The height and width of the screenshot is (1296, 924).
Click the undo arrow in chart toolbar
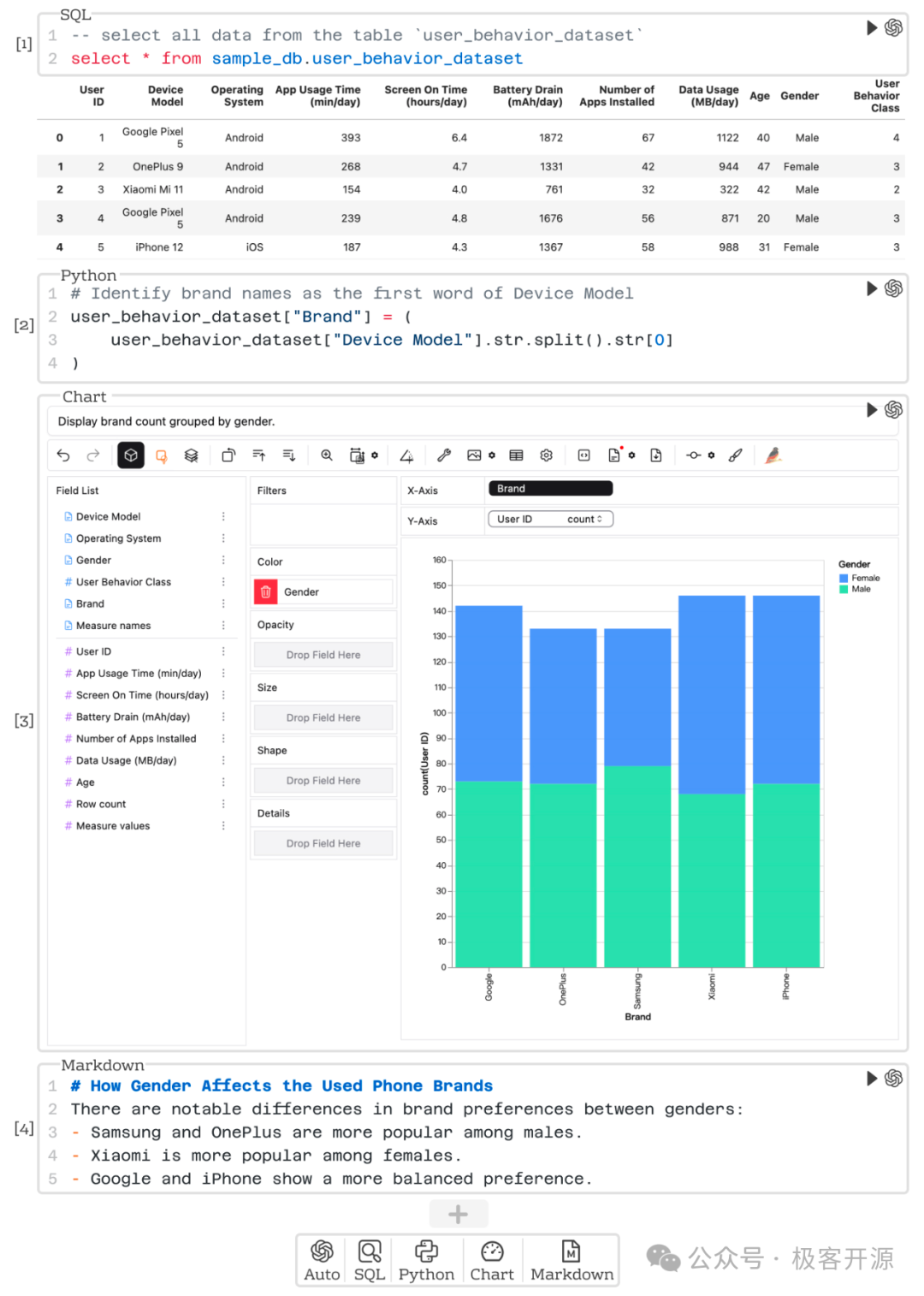[x=63, y=455]
